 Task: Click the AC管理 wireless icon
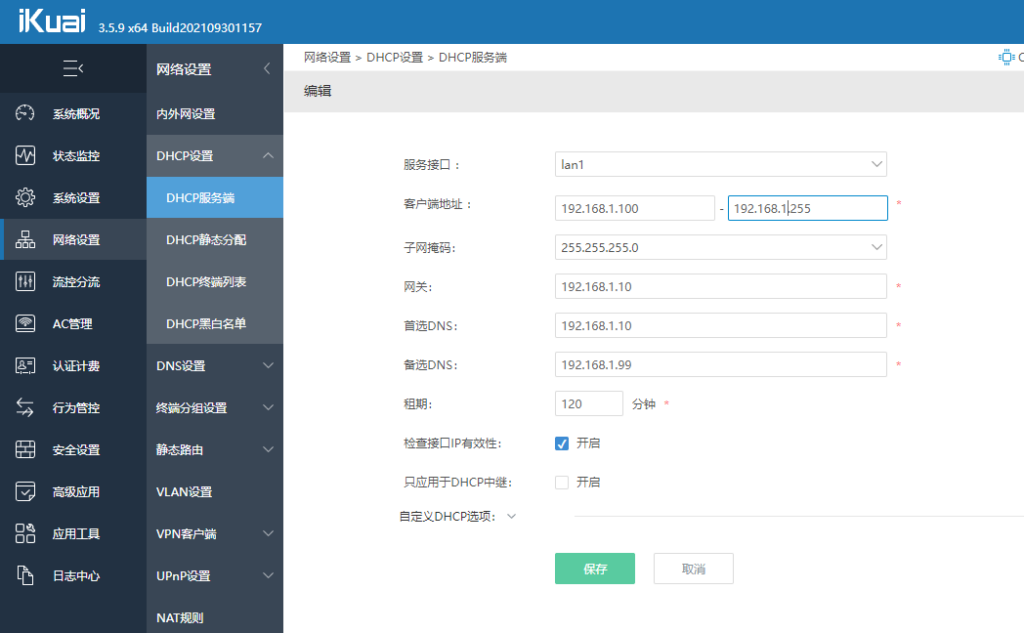26,324
